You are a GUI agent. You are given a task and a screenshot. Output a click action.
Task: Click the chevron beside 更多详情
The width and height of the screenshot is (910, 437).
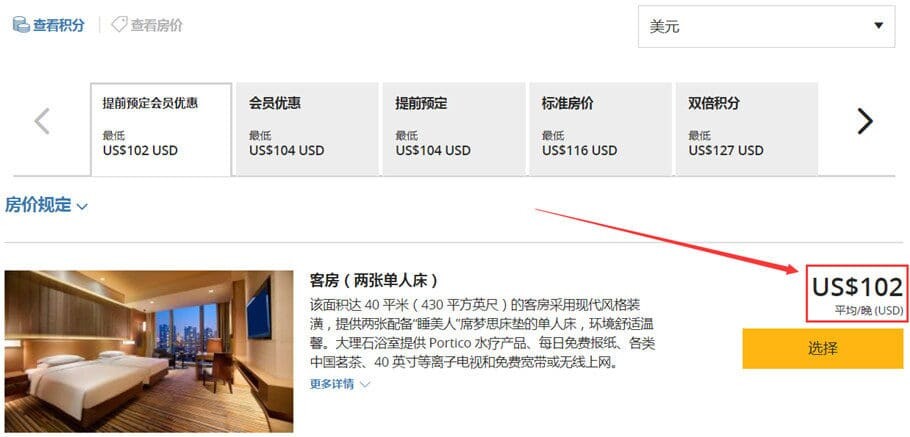[365, 384]
